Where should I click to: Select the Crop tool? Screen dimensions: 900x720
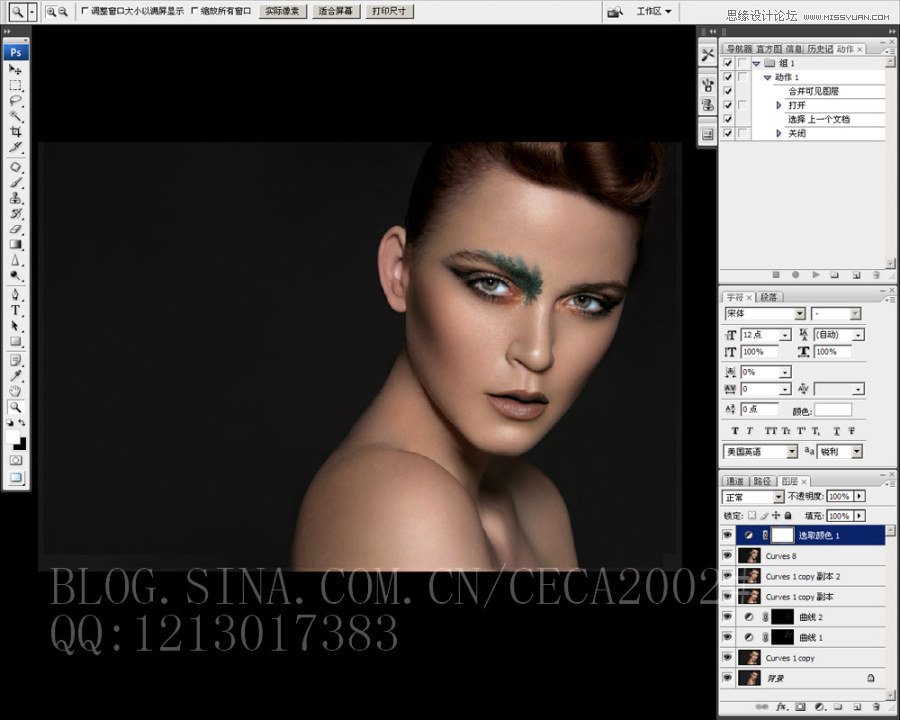pos(15,132)
